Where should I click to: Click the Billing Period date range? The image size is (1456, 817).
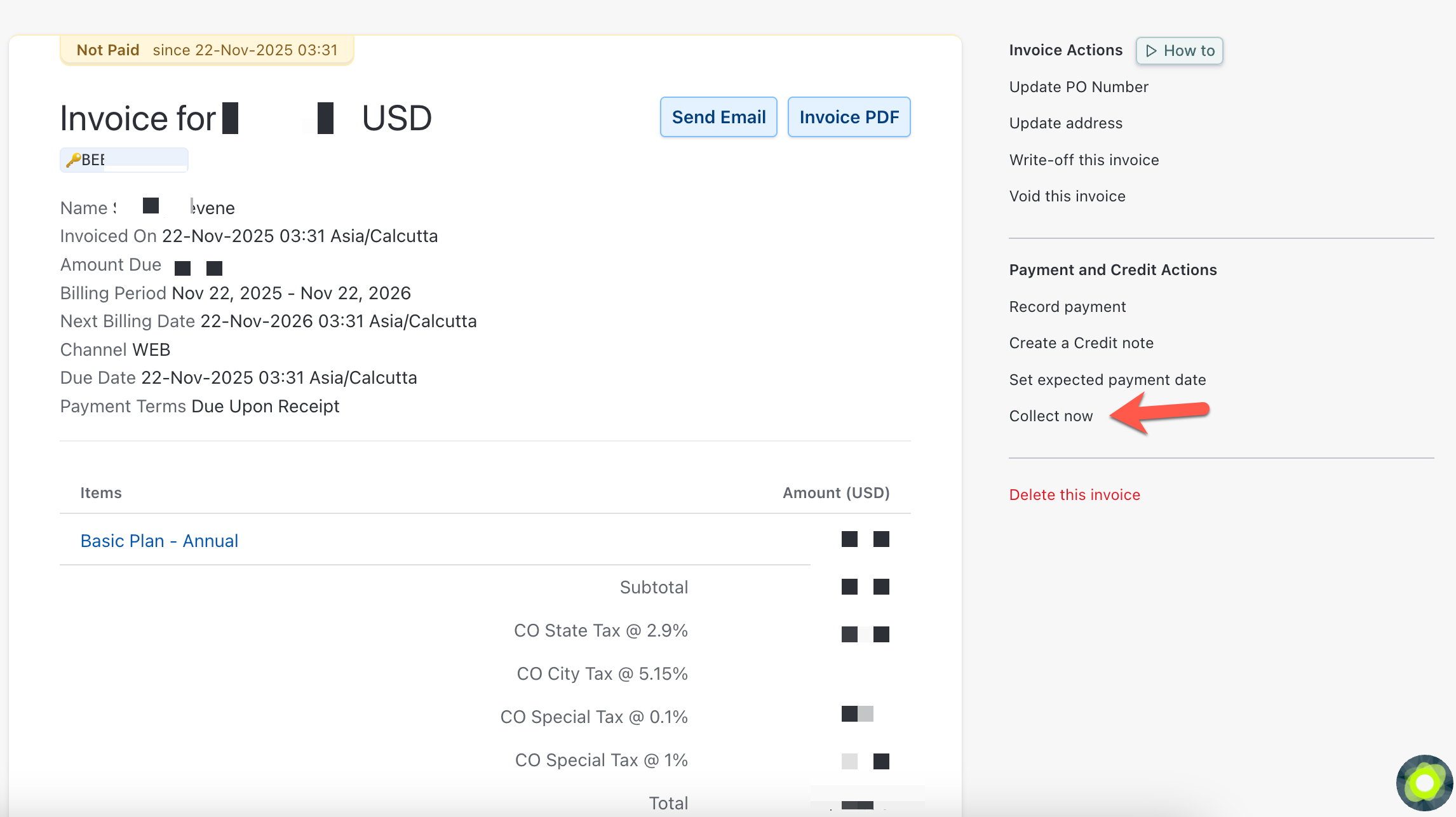[x=292, y=293]
